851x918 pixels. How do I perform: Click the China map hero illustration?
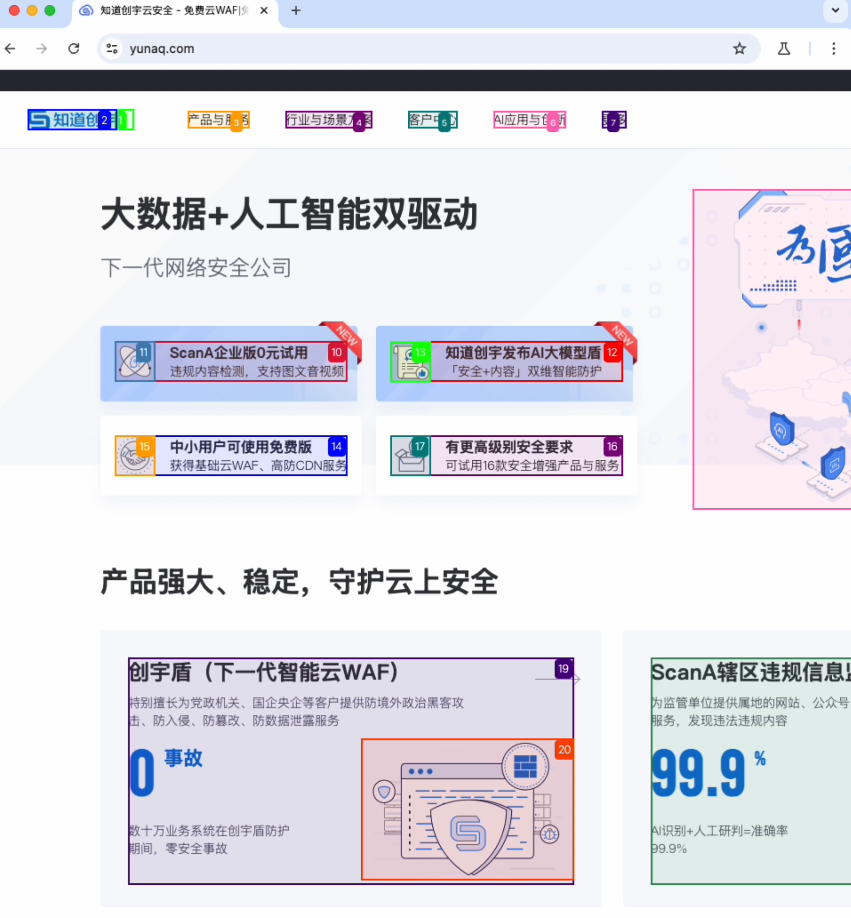(x=772, y=350)
